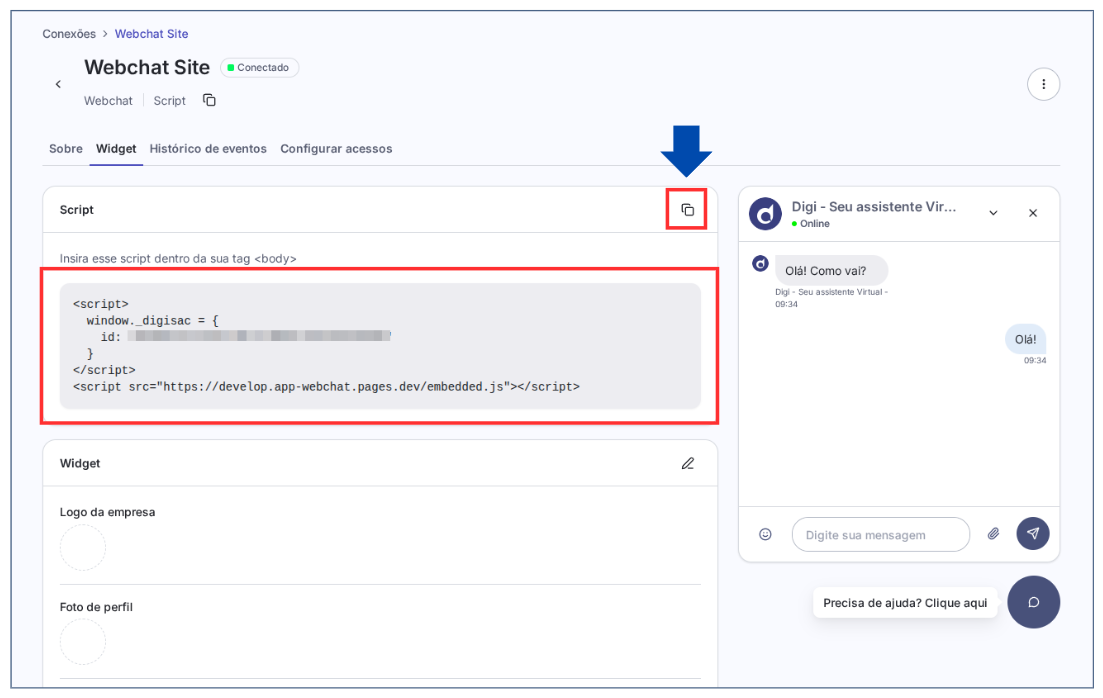Select the Foto de perfil placeholder

click(x=83, y=641)
